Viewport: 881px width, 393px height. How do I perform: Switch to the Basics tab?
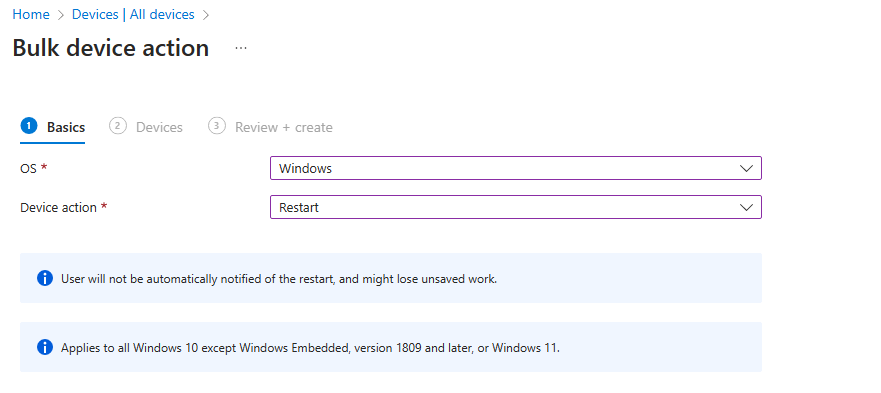point(66,128)
